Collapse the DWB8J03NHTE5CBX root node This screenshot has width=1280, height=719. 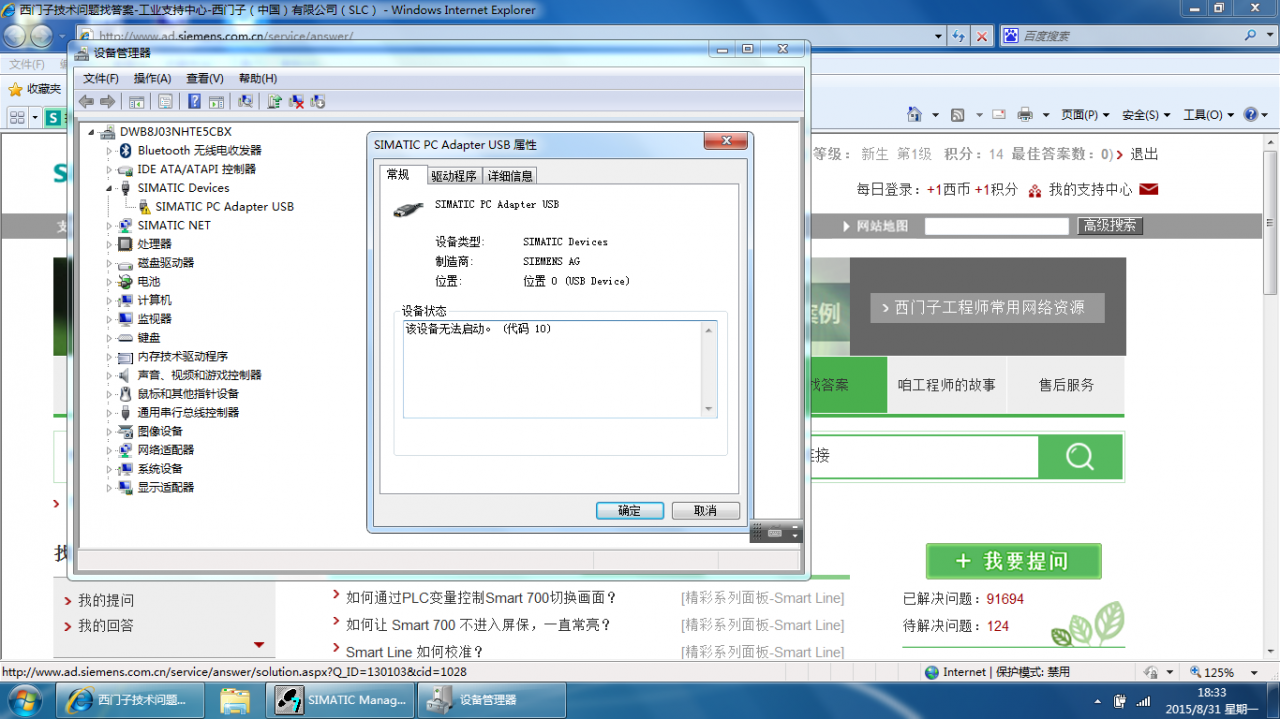click(x=92, y=132)
